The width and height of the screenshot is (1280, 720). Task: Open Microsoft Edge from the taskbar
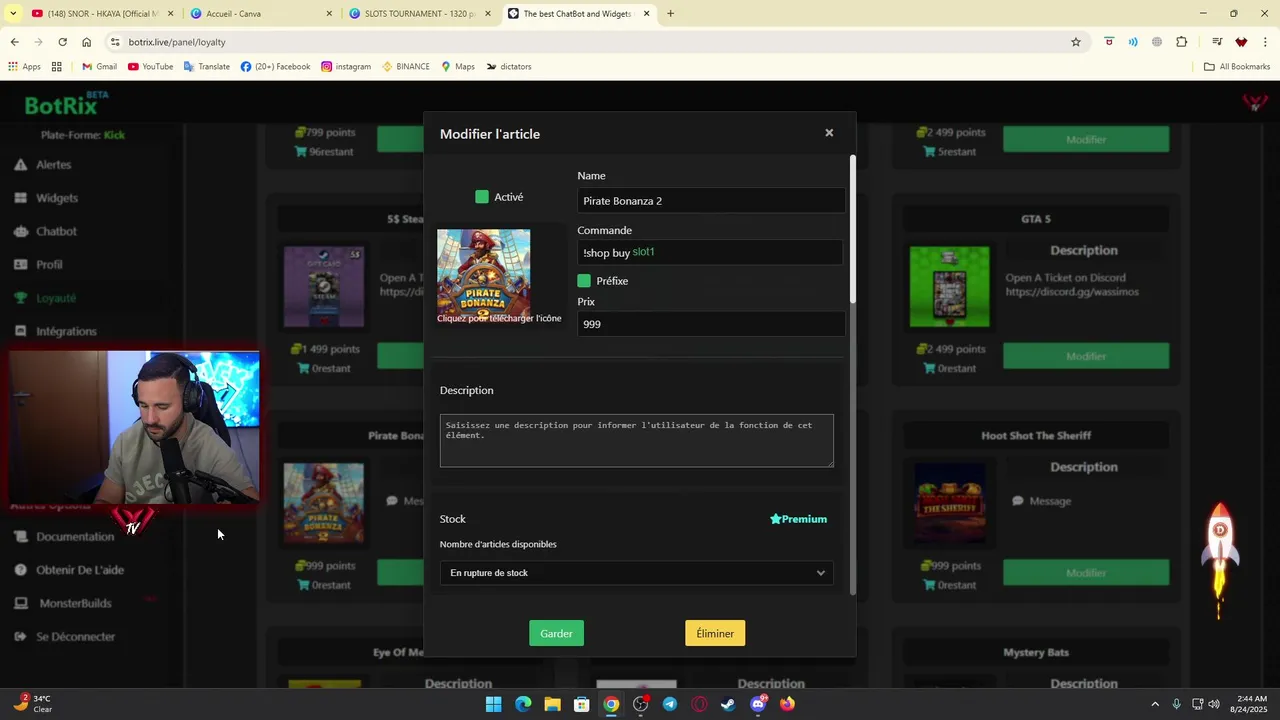(523, 704)
